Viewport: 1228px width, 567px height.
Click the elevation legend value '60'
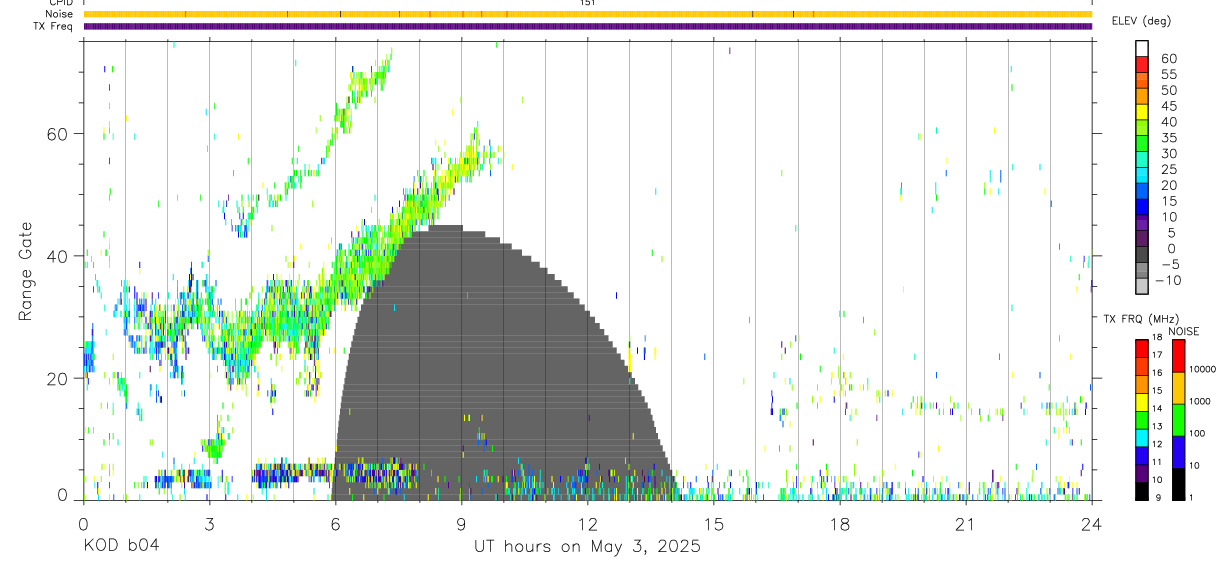(1168, 59)
